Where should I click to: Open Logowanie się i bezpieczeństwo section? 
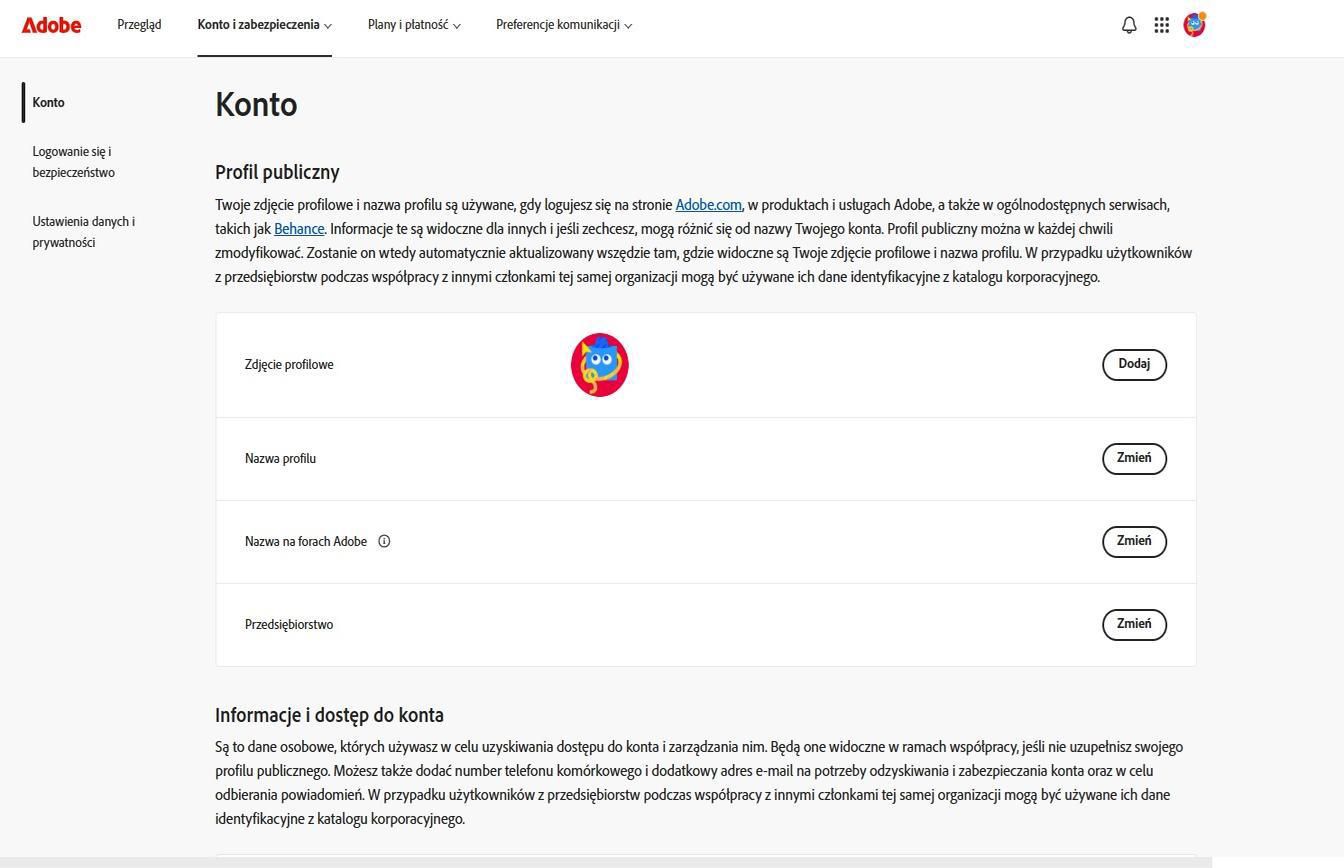coord(73,162)
